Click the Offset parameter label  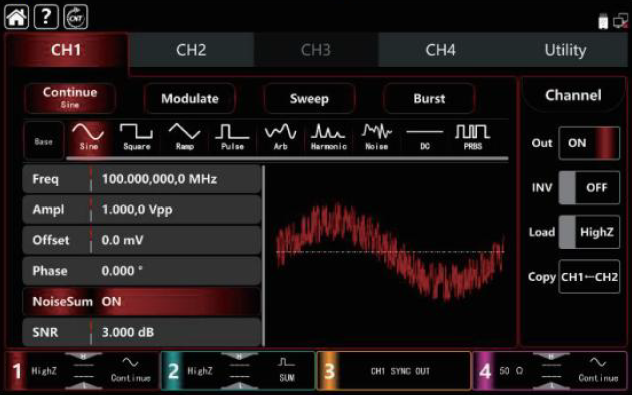click(x=51, y=240)
